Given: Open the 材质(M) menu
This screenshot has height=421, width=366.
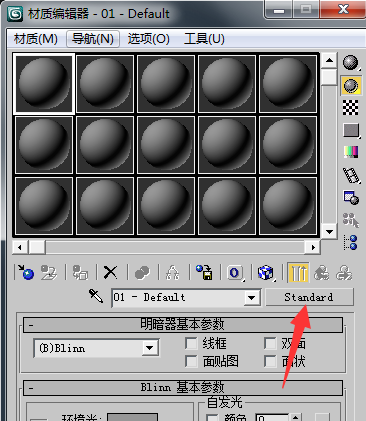Looking at the screenshot, I should coord(36,39).
